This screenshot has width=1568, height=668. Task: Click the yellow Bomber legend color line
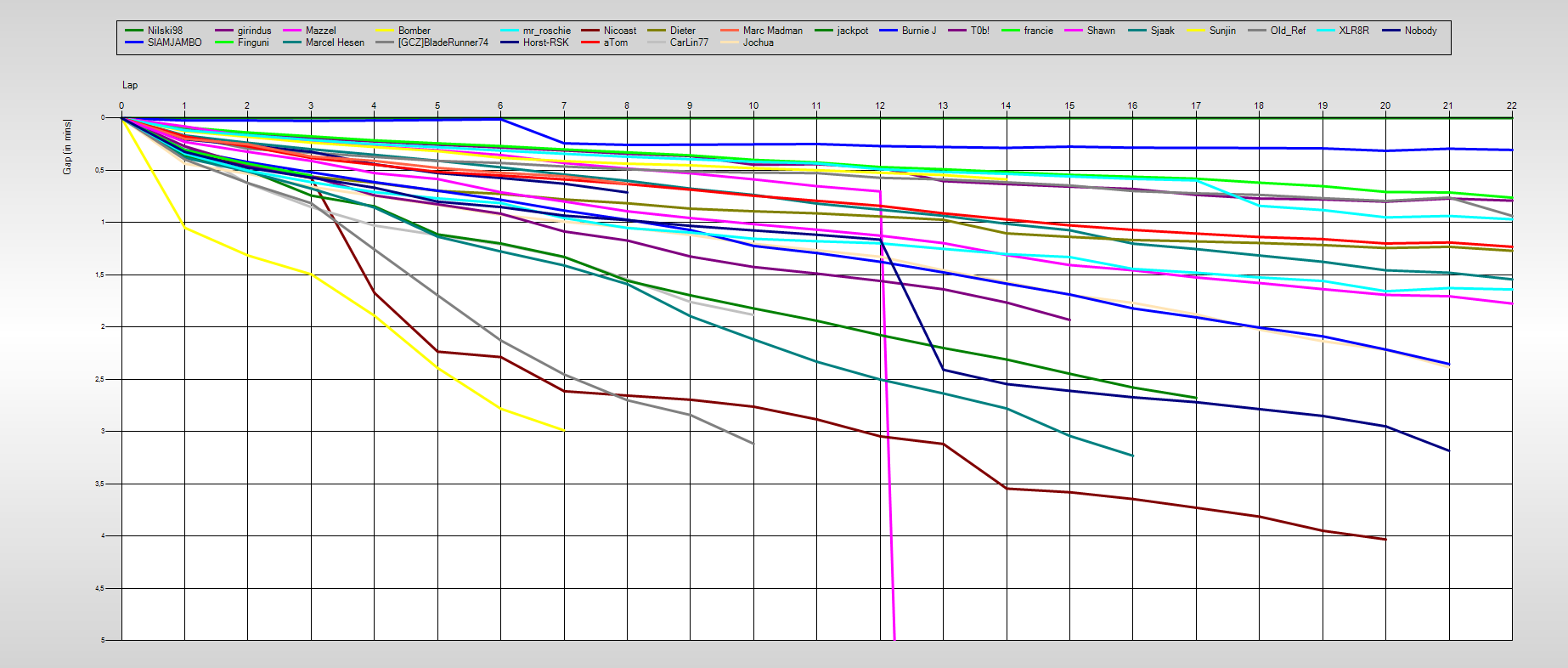point(385,31)
